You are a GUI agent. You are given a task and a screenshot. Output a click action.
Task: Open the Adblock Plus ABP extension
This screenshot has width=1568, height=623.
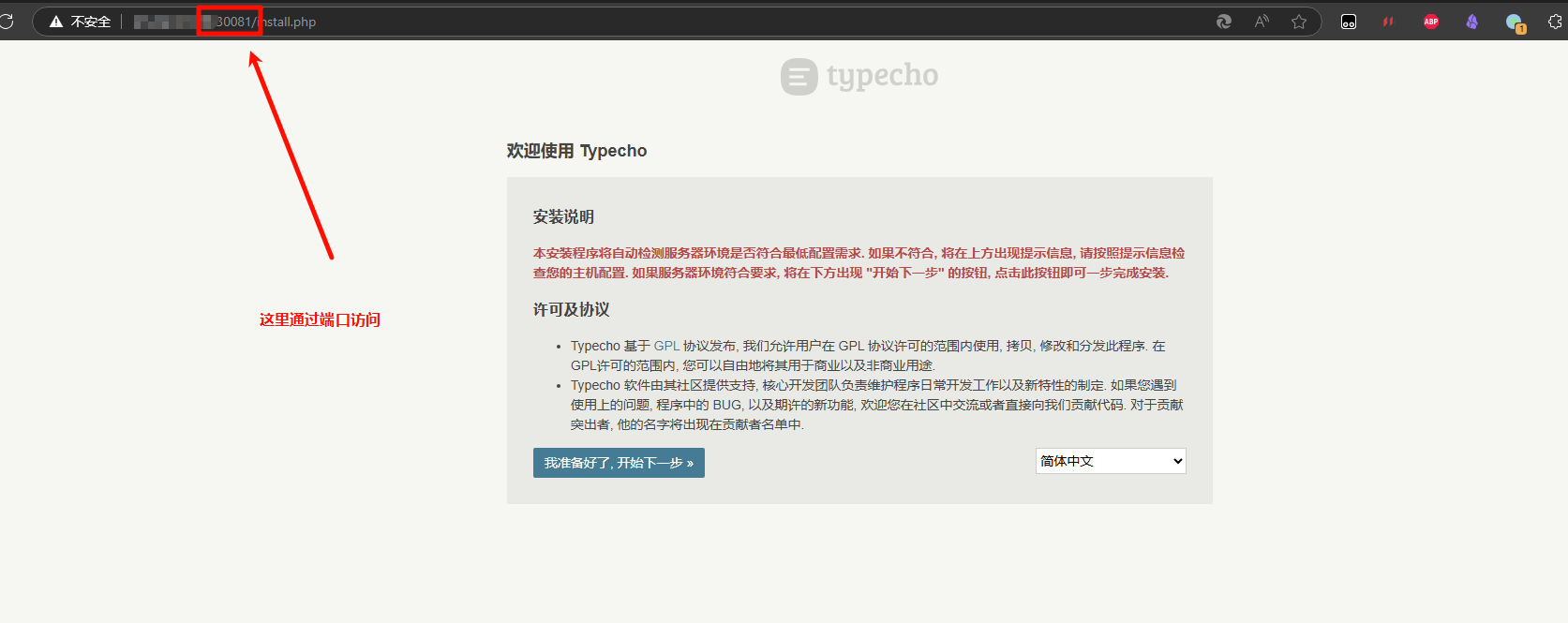(x=1431, y=22)
